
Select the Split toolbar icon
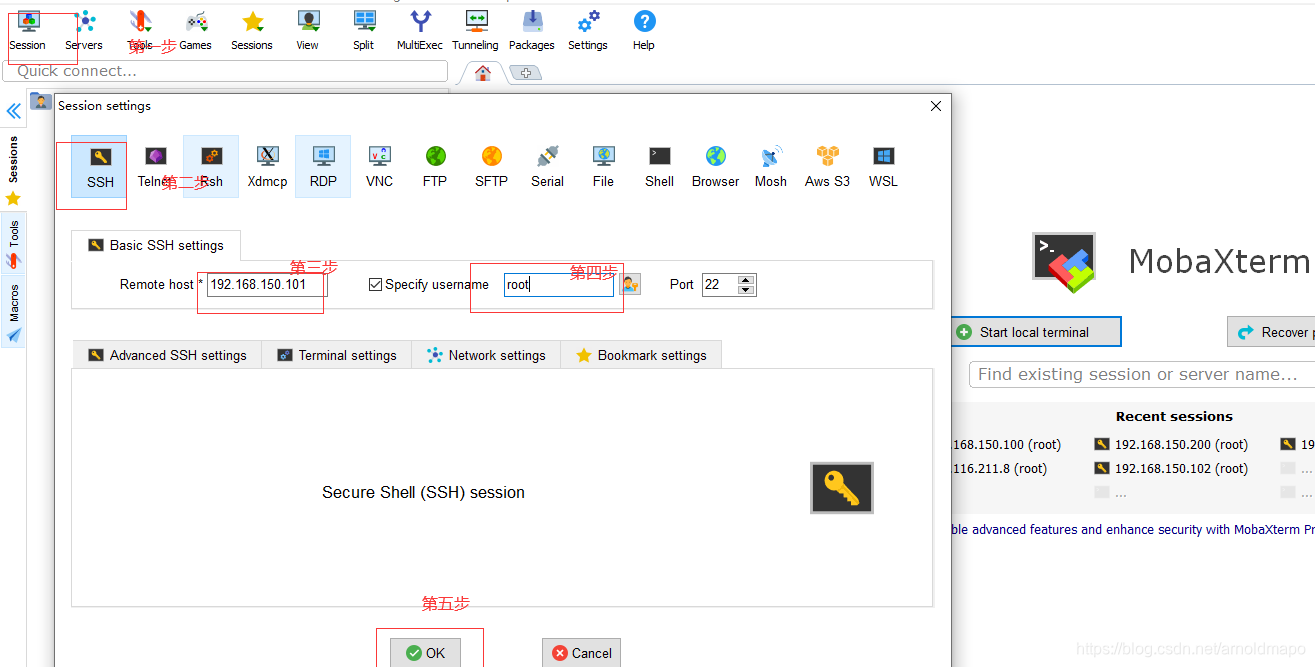[x=364, y=31]
